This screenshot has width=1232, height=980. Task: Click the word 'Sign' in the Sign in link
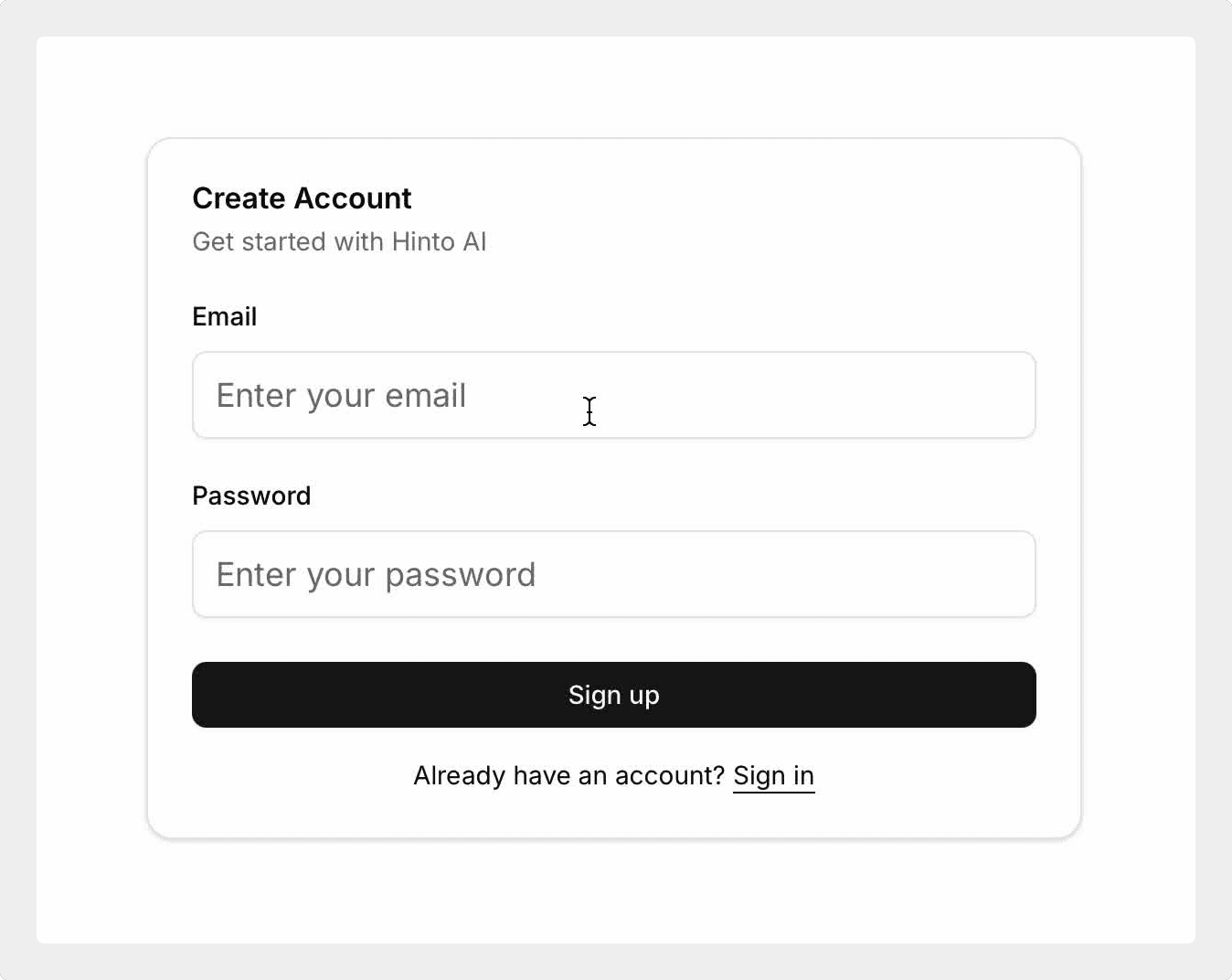pos(759,776)
